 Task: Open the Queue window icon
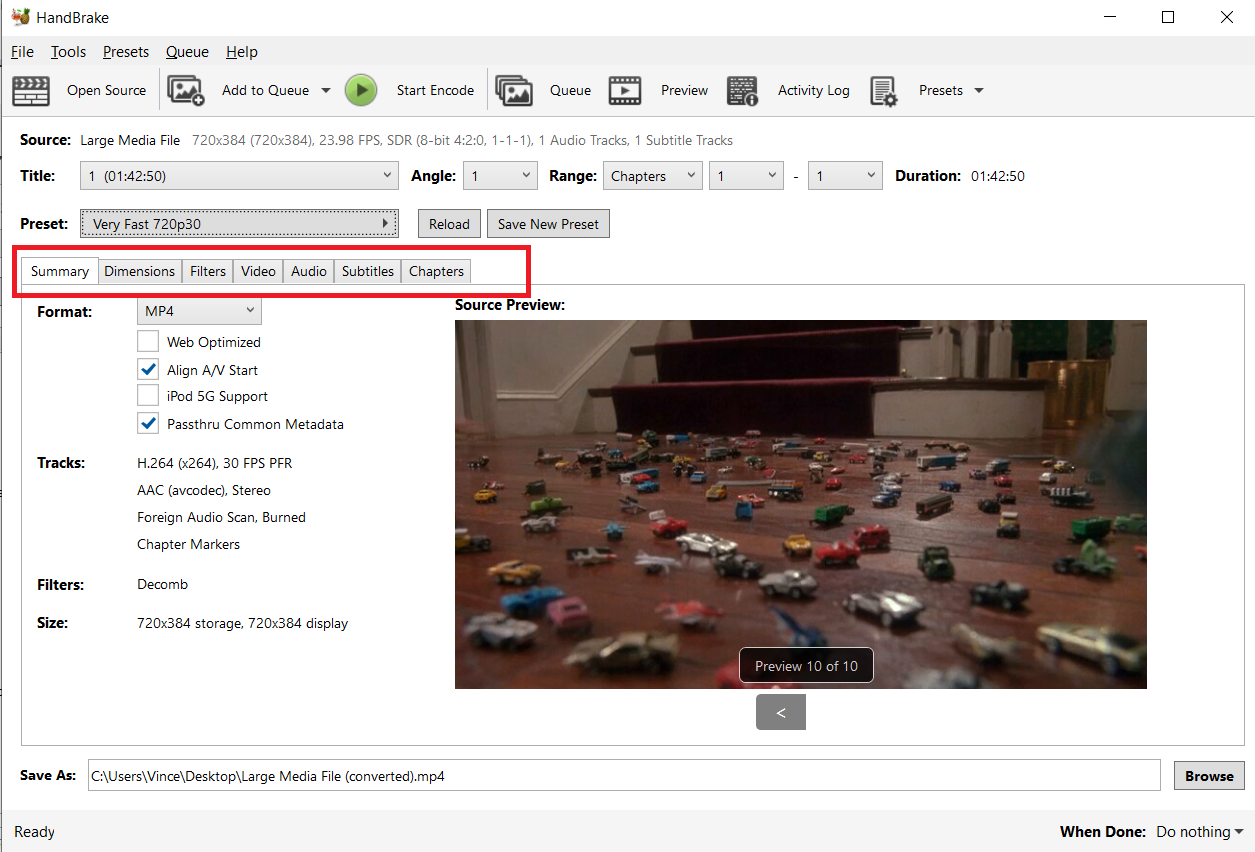[x=514, y=90]
